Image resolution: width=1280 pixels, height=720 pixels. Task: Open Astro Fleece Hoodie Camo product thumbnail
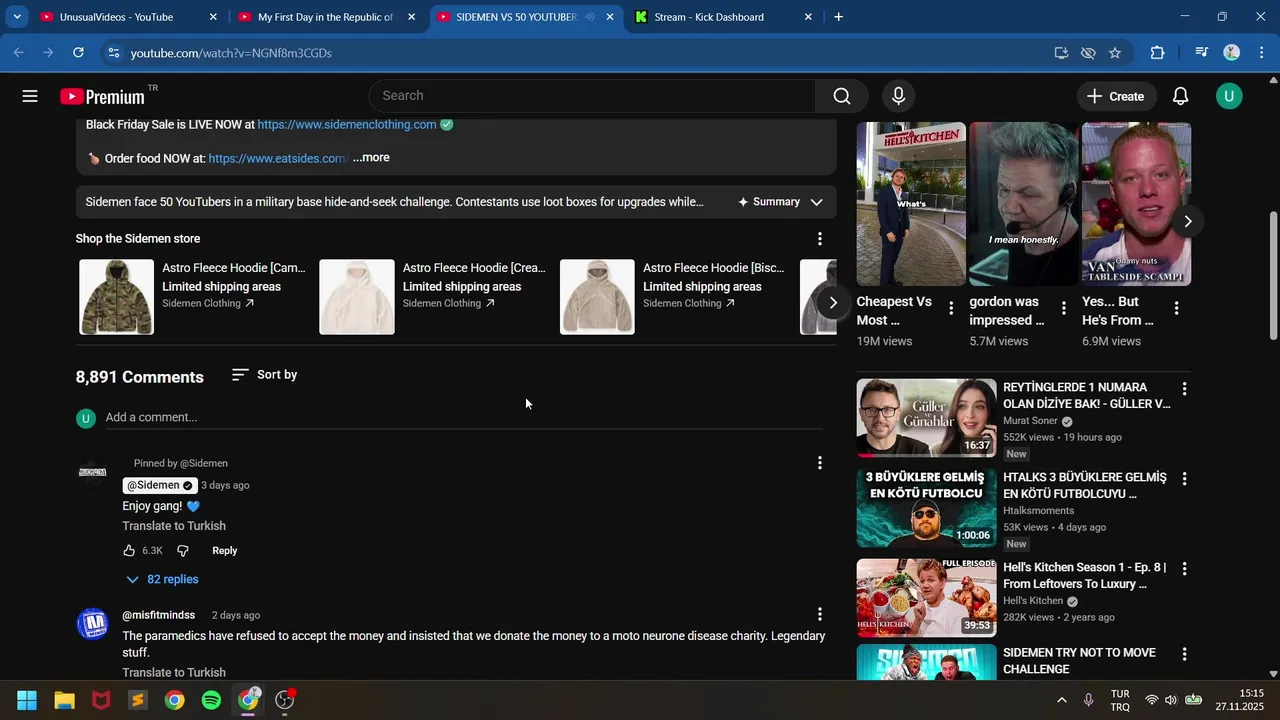[x=117, y=297]
